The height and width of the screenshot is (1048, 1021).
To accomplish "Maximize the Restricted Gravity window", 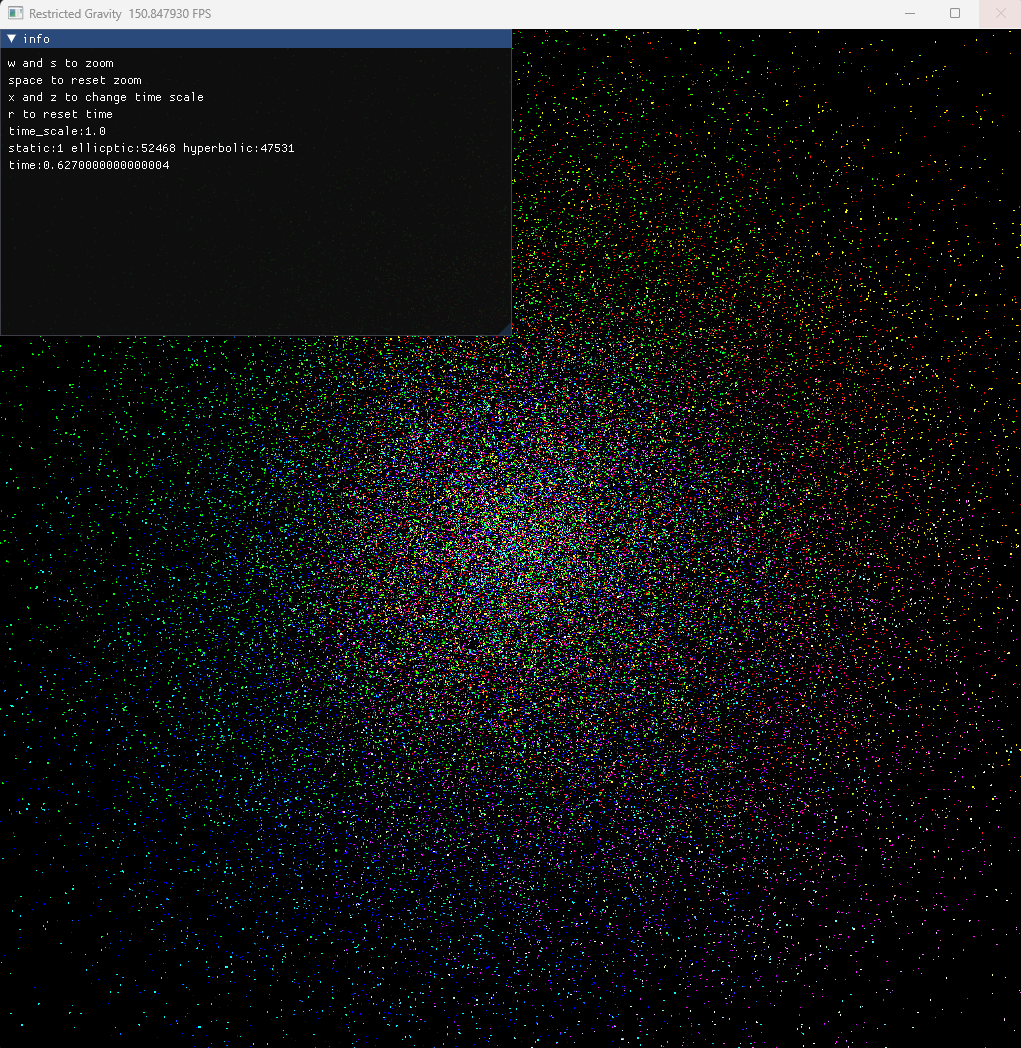I will [955, 13].
